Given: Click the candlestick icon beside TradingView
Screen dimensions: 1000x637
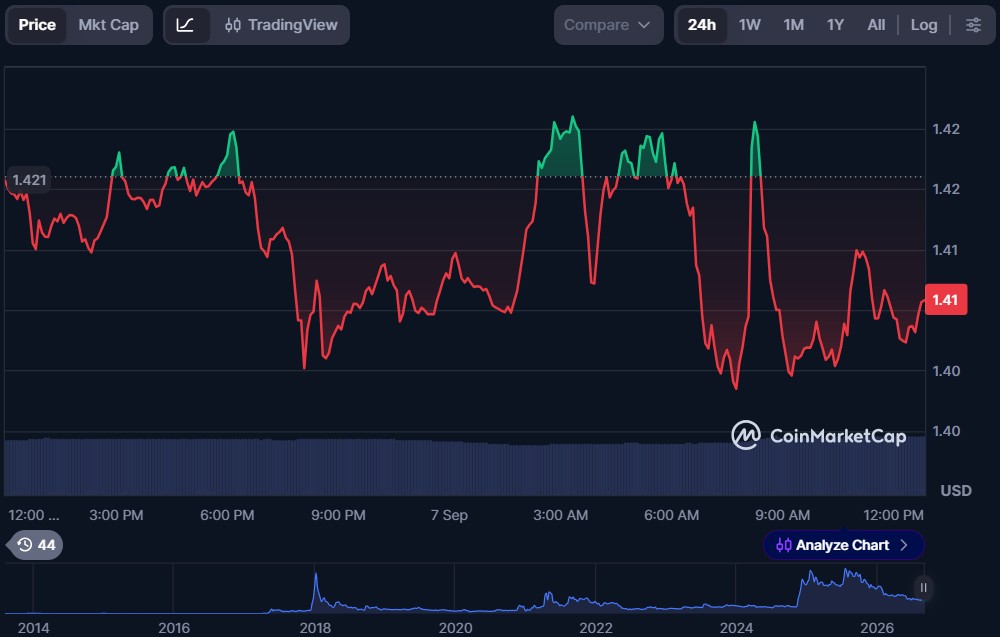Looking at the screenshot, I should 233,25.
